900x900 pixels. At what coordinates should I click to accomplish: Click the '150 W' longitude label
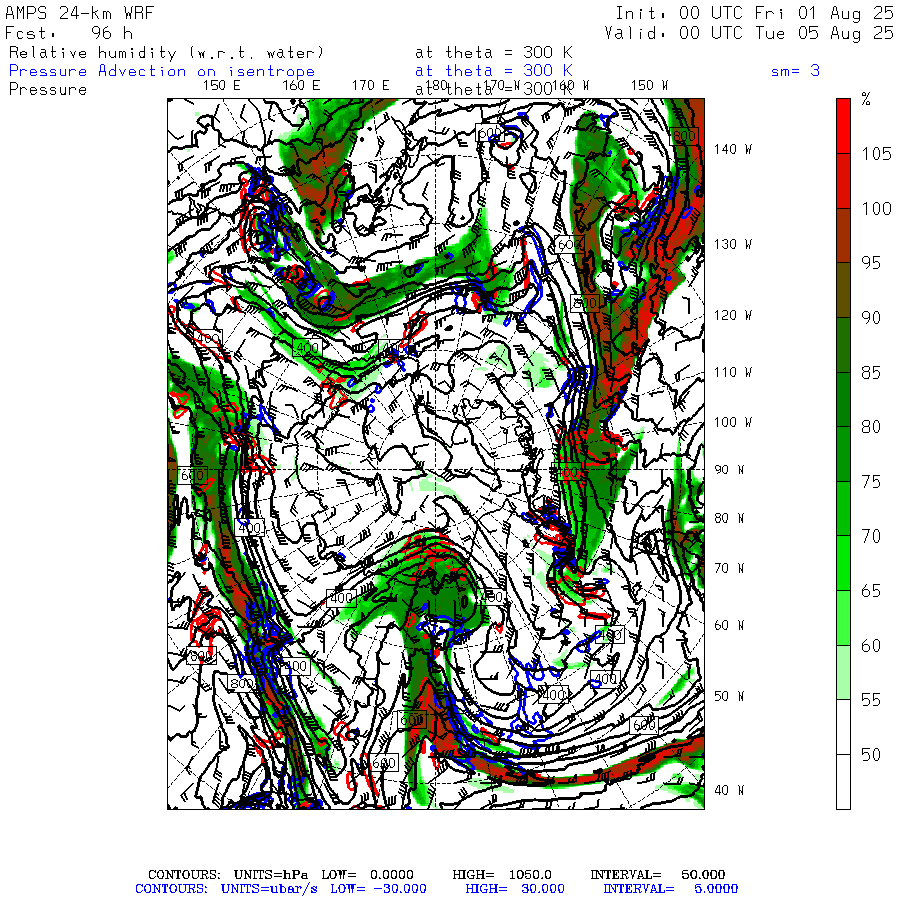coord(649,86)
